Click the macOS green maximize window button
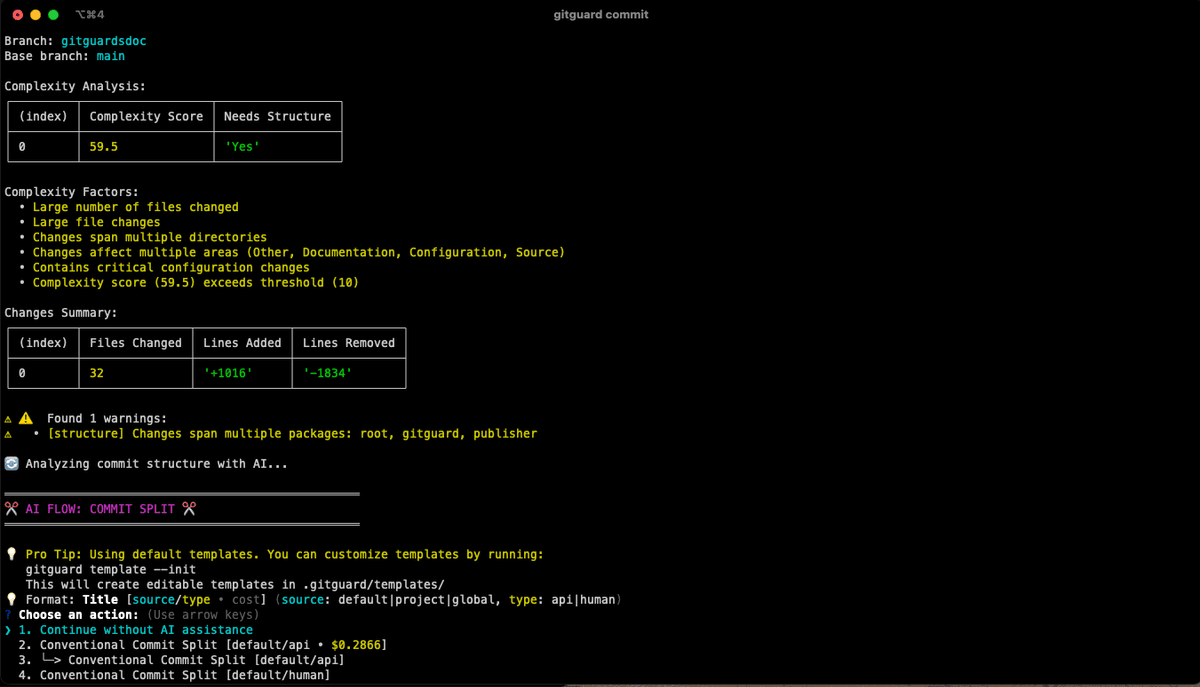Viewport: 1200px width, 687px height. (x=53, y=15)
